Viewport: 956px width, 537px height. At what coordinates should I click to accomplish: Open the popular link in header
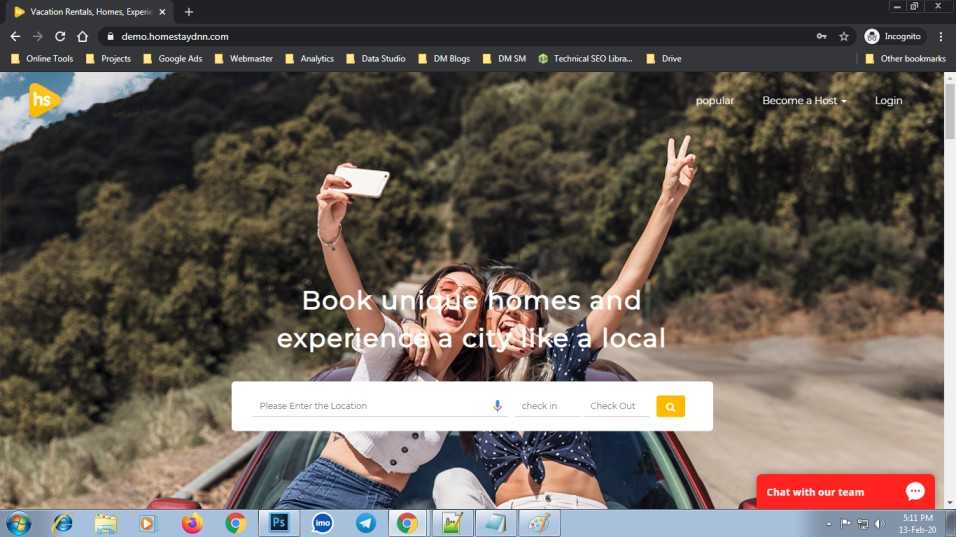(x=715, y=101)
